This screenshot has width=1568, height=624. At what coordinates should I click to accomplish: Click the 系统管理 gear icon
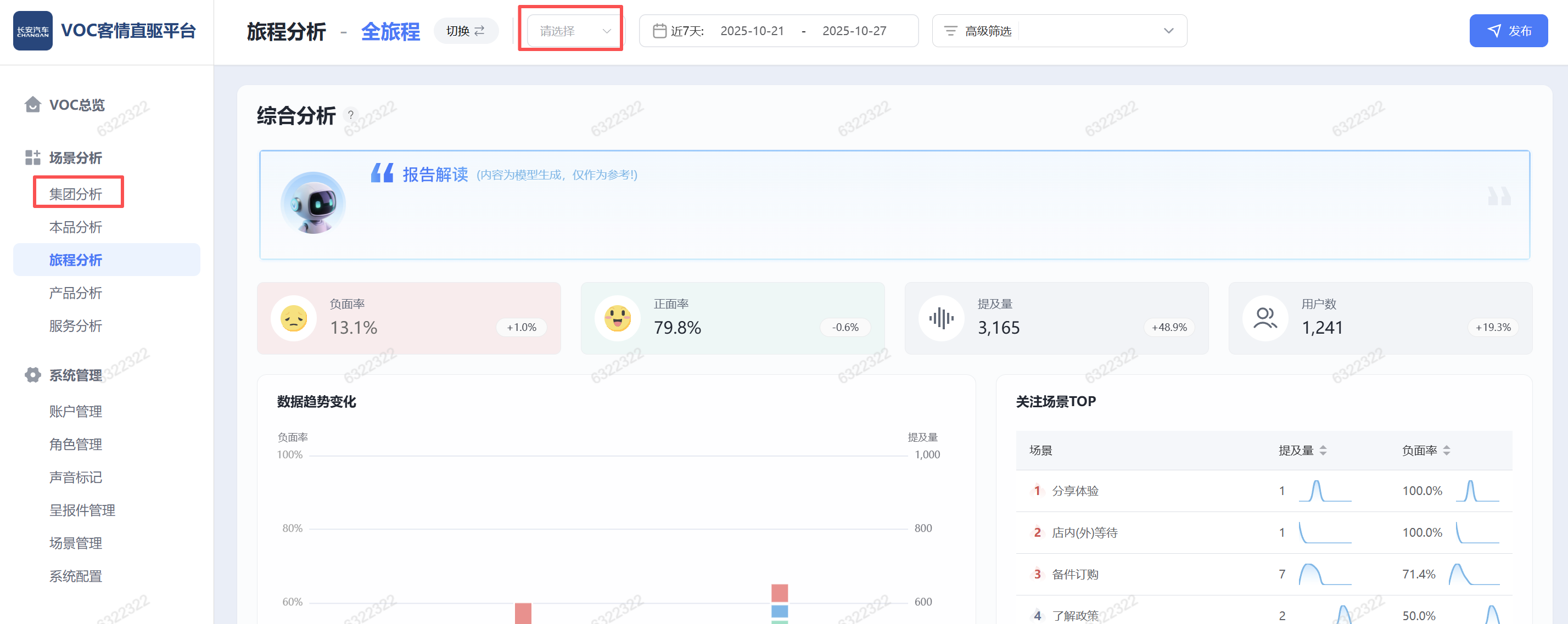coord(33,375)
